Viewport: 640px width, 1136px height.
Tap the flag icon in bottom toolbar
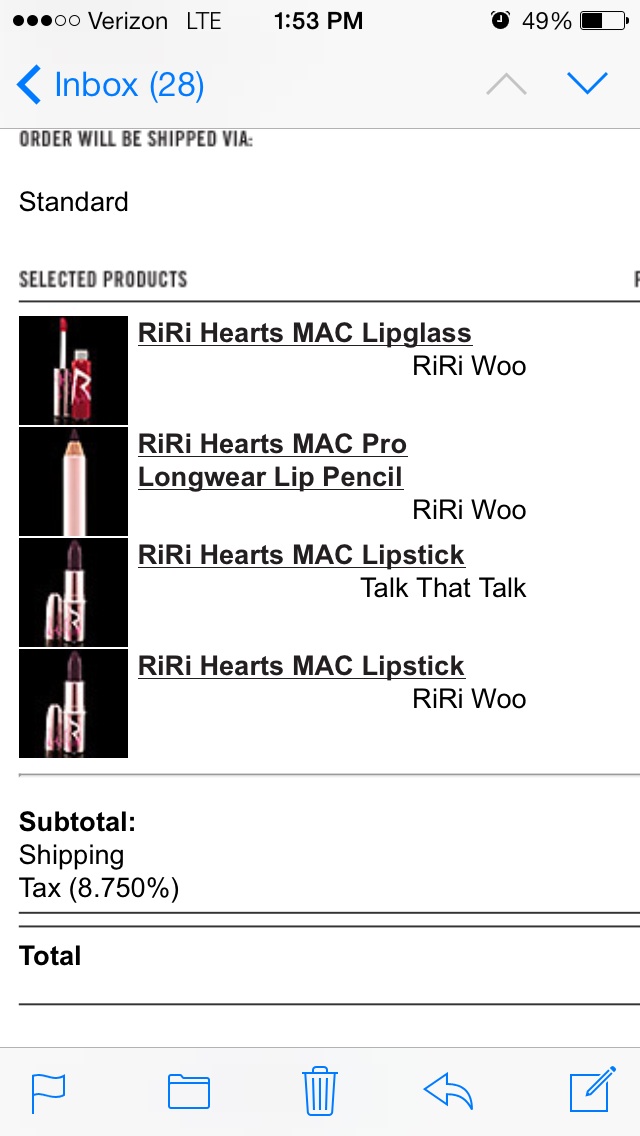48,1093
